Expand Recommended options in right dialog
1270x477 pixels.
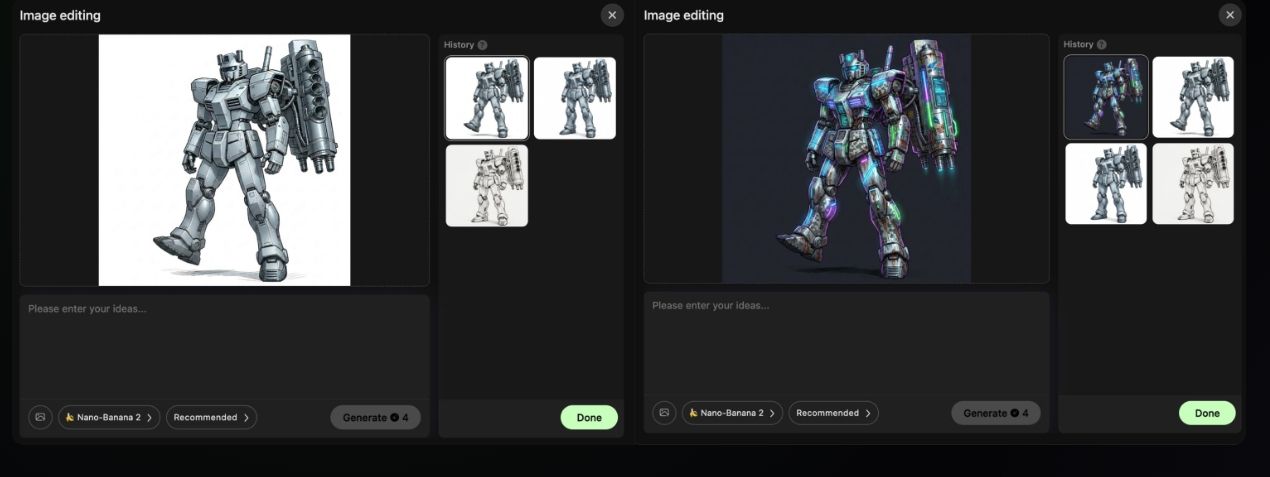click(833, 413)
